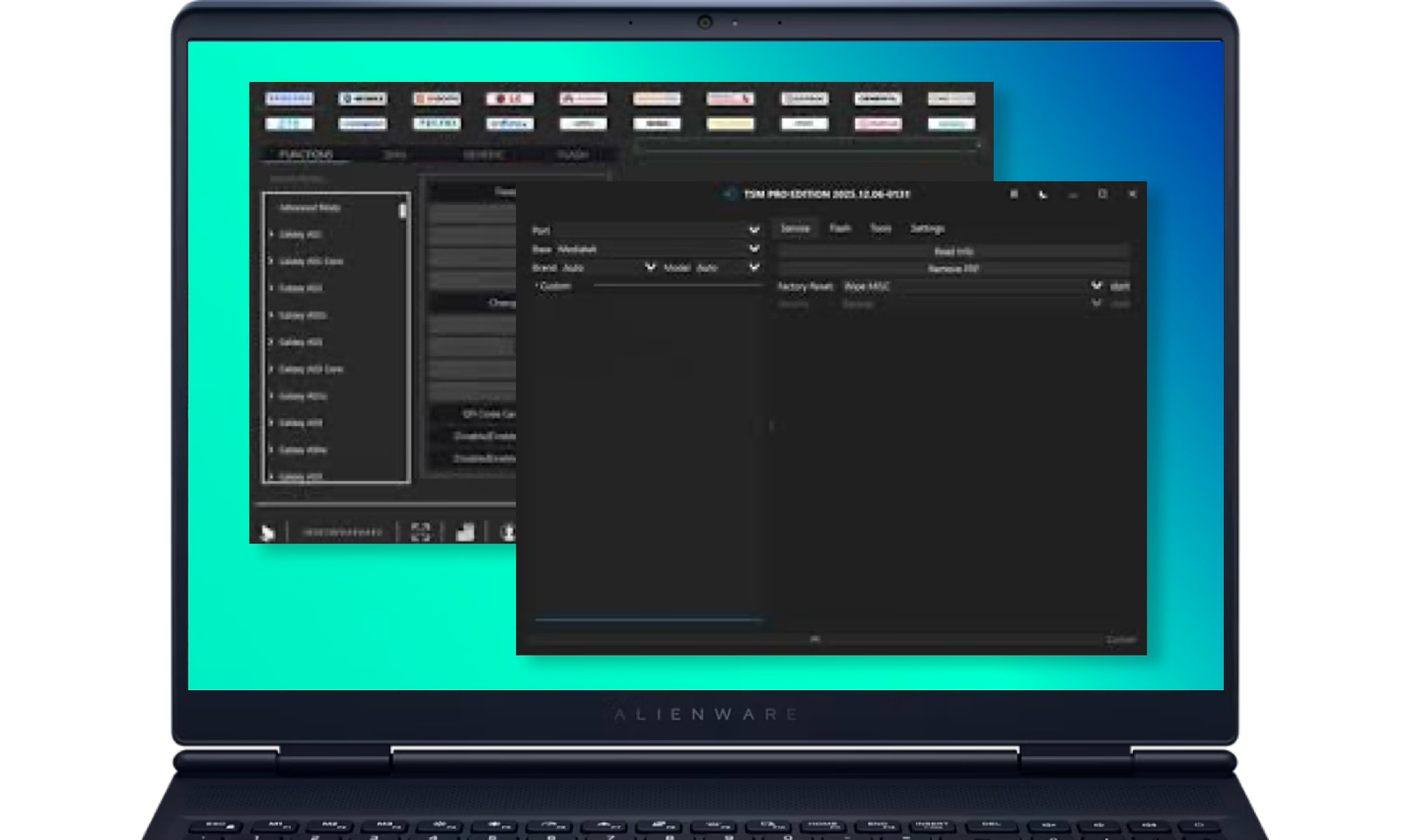Click the screen capture frame icon in footer
The width and height of the screenshot is (1412, 840).
pyautogui.click(x=420, y=532)
